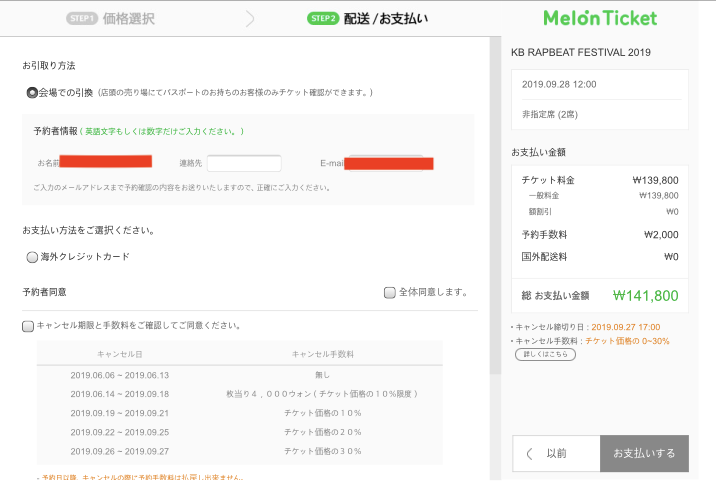Open the 配送/お支払い step tab
The image size is (716, 487).
[368, 18]
